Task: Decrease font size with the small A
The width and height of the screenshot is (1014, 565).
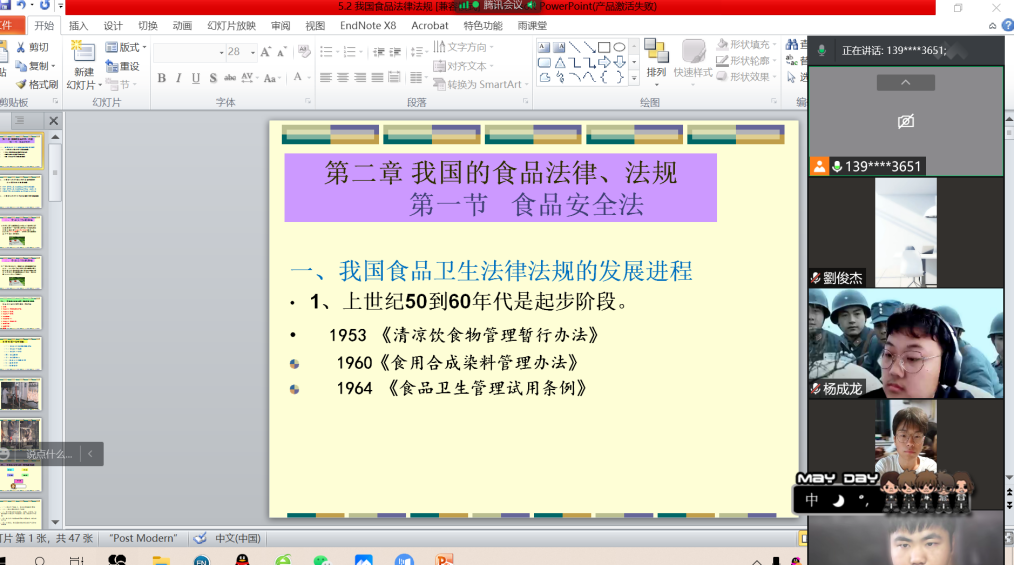Action: coord(281,52)
